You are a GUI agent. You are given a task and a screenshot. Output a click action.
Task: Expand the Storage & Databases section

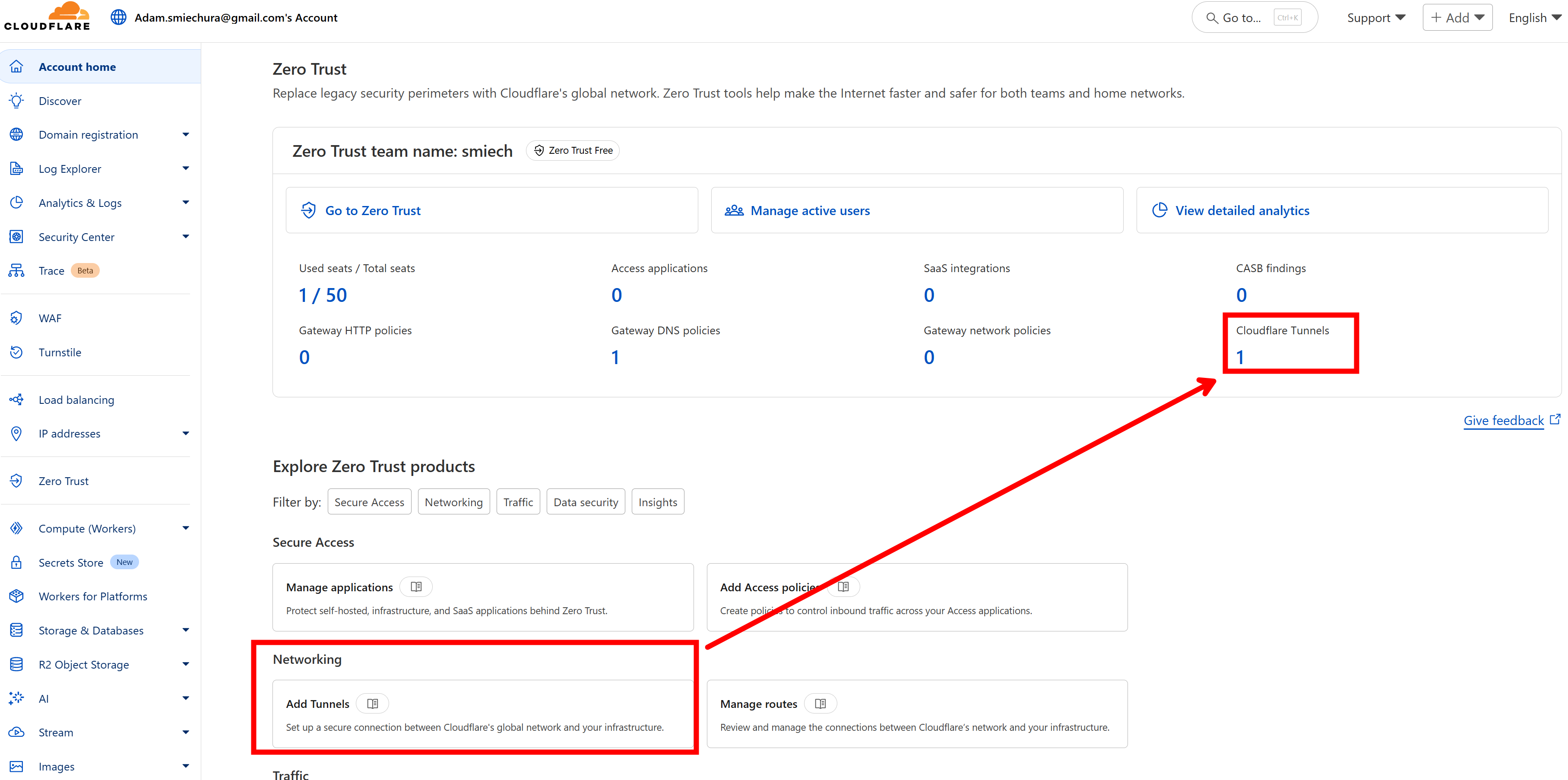[91, 630]
